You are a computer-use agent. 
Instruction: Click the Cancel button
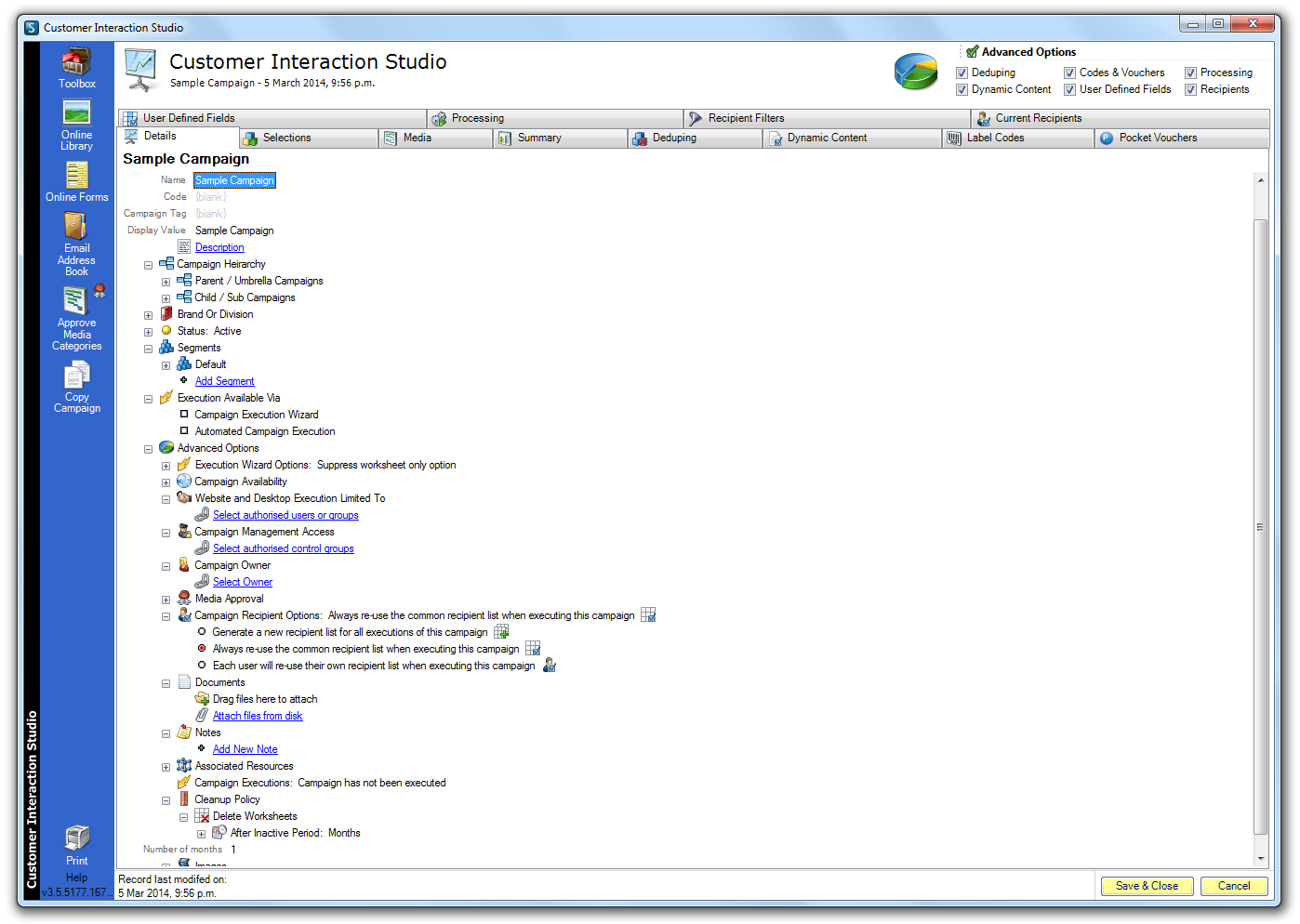point(1234,886)
